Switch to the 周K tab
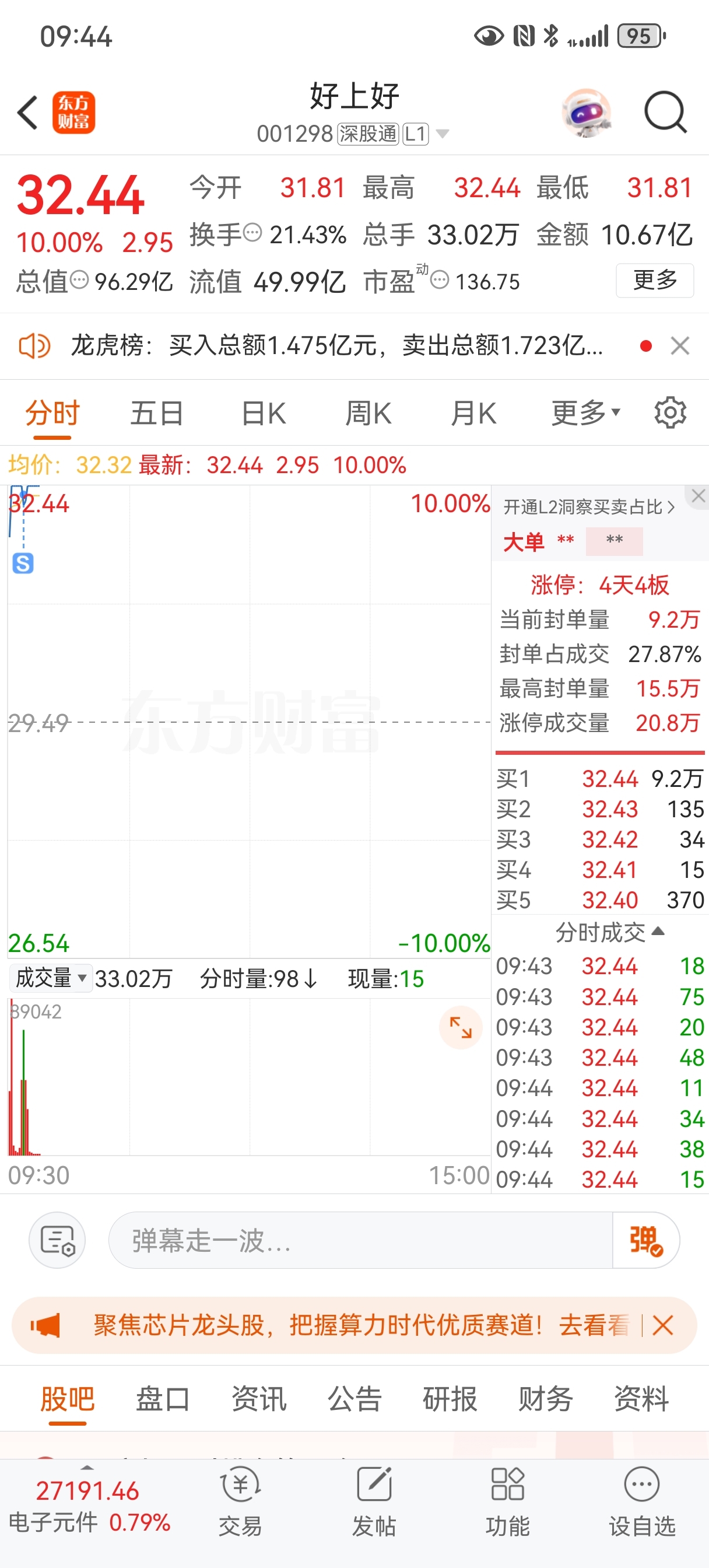Screen dimensions: 709x1568 (x=368, y=414)
